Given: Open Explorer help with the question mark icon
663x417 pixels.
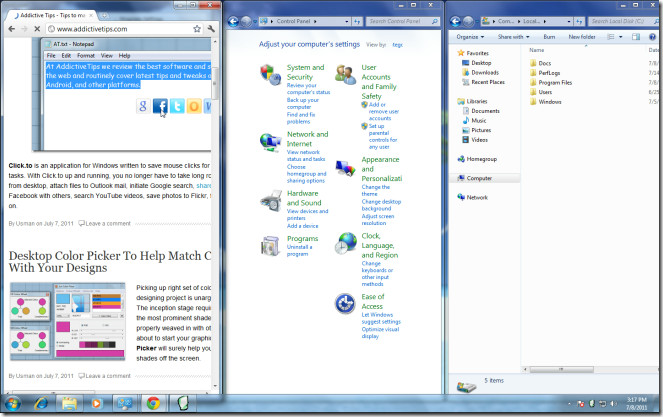Looking at the screenshot, I should pos(652,37).
